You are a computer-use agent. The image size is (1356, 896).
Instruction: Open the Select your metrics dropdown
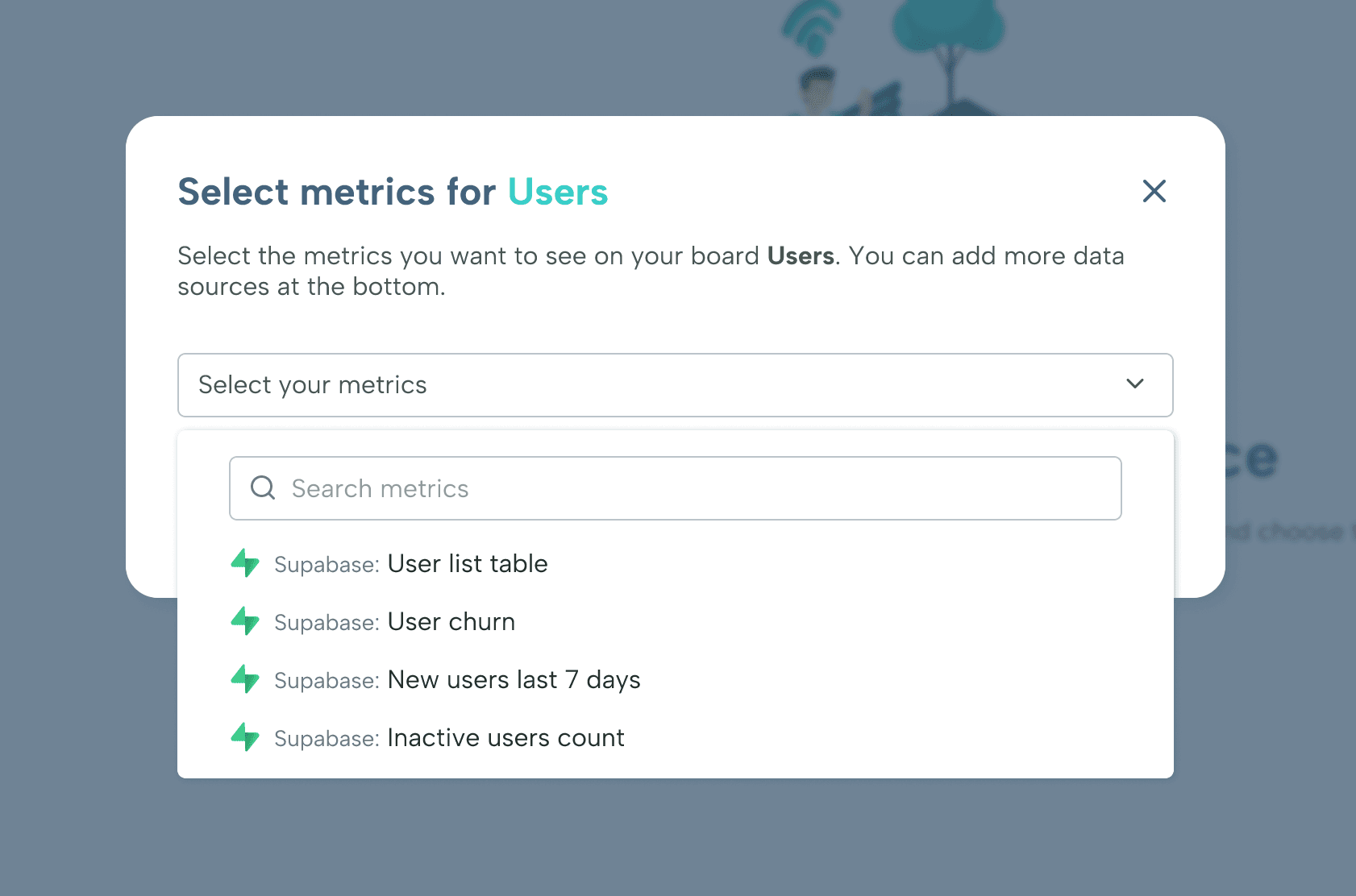[x=676, y=385]
